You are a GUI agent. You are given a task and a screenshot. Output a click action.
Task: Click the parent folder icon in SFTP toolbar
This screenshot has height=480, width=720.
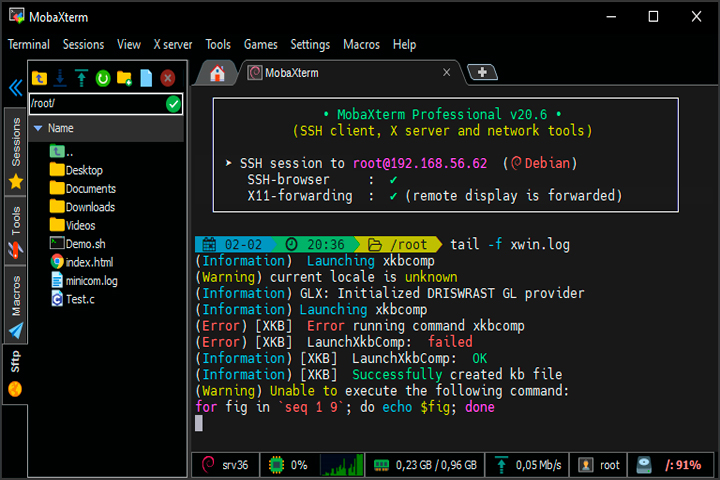pyautogui.click(x=39, y=78)
